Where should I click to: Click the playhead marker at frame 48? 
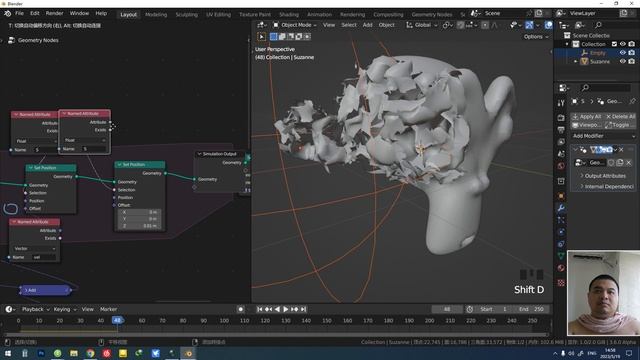(117, 320)
